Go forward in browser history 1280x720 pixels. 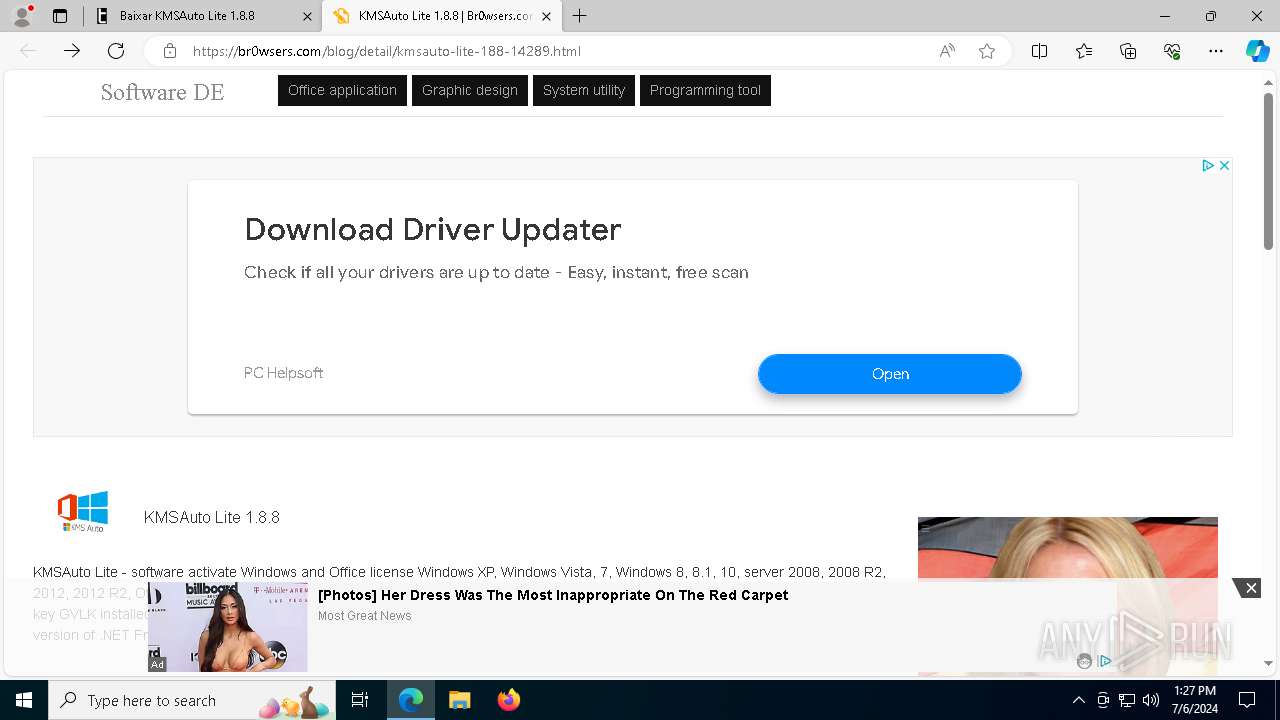72,51
